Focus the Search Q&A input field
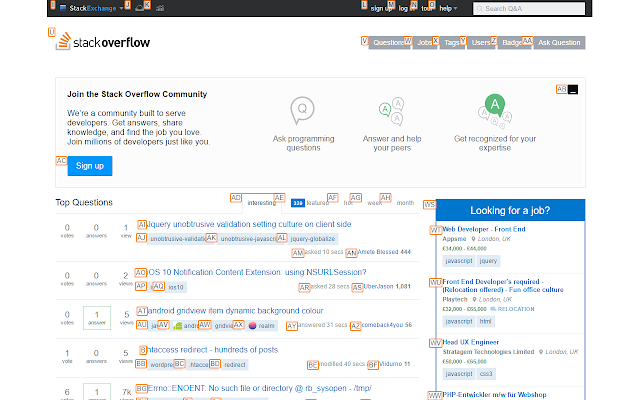Viewport: 640px width, 400px height. pos(529,9)
